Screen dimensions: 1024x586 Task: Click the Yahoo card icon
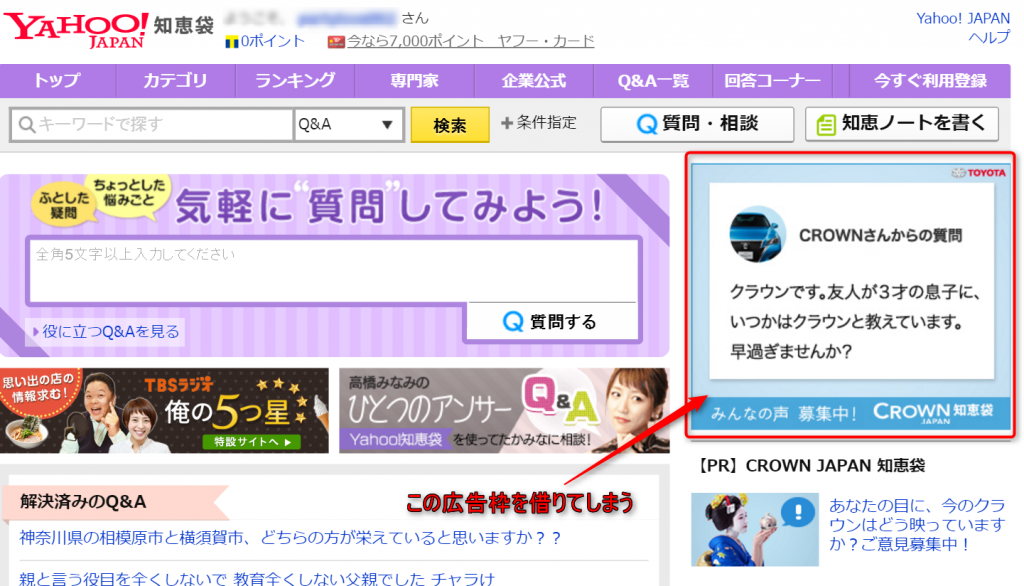(x=336, y=42)
